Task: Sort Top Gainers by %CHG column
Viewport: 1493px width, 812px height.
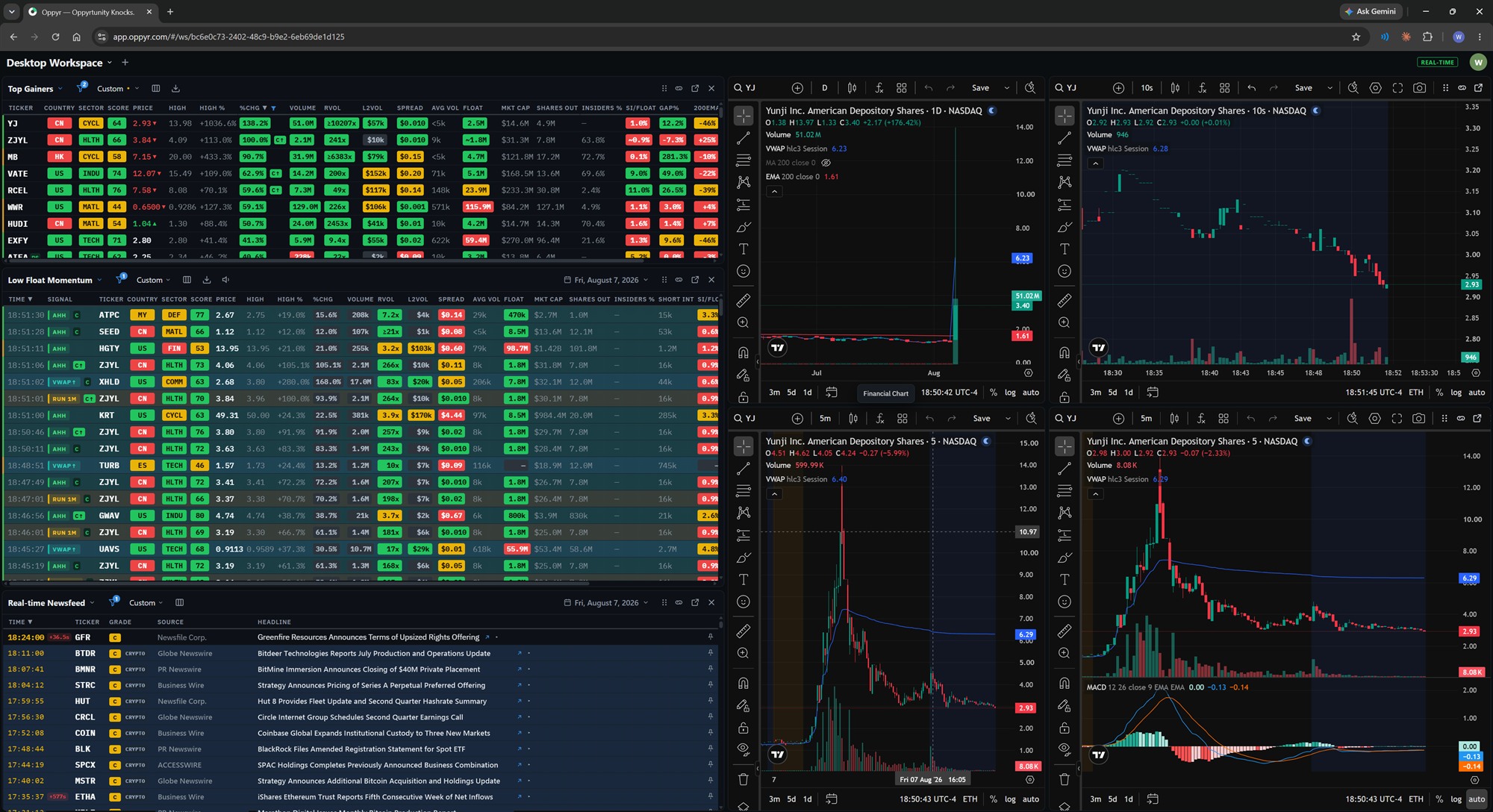Action: click(254, 108)
